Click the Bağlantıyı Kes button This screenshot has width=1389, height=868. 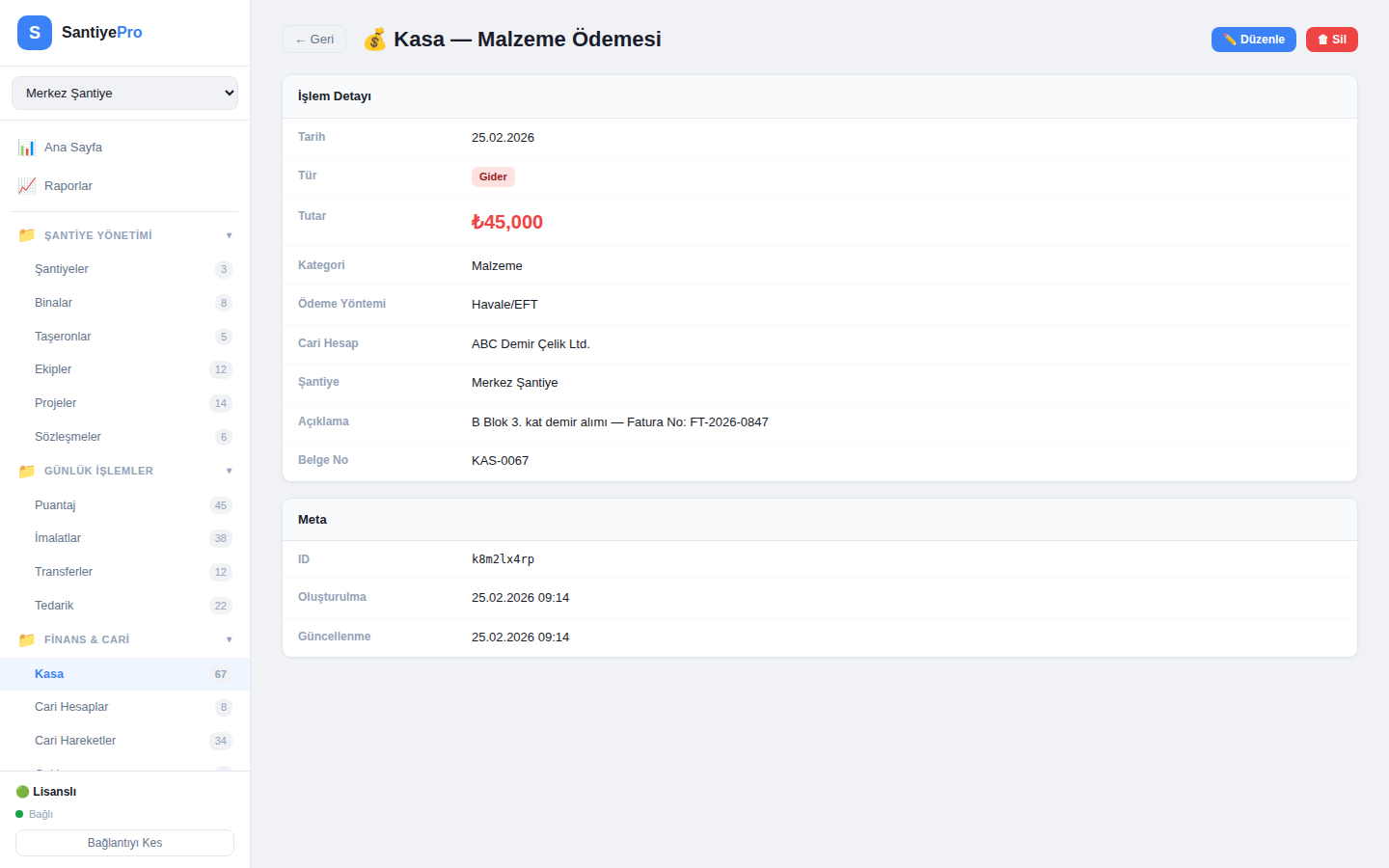pos(124,843)
